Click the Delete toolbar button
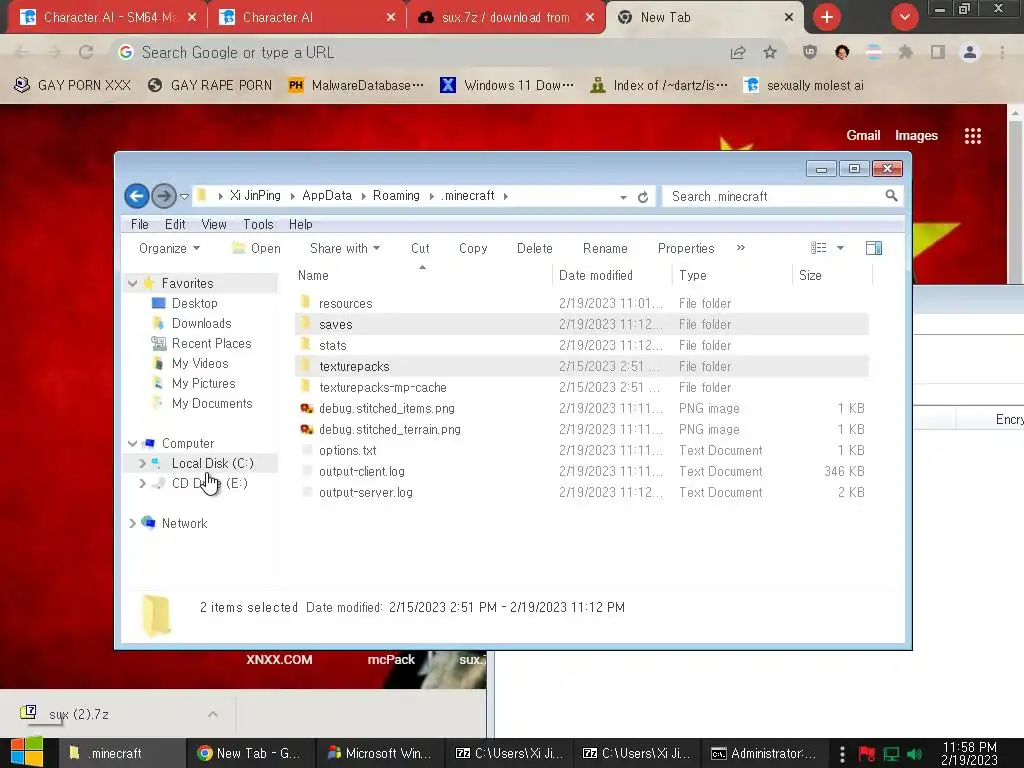This screenshot has height=768, width=1024. click(x=534, y=248)
